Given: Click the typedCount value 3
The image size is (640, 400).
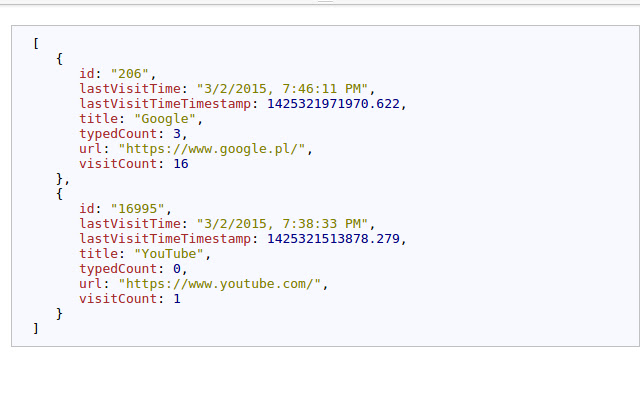Looking at the screenshot, I should coord(177,134).
